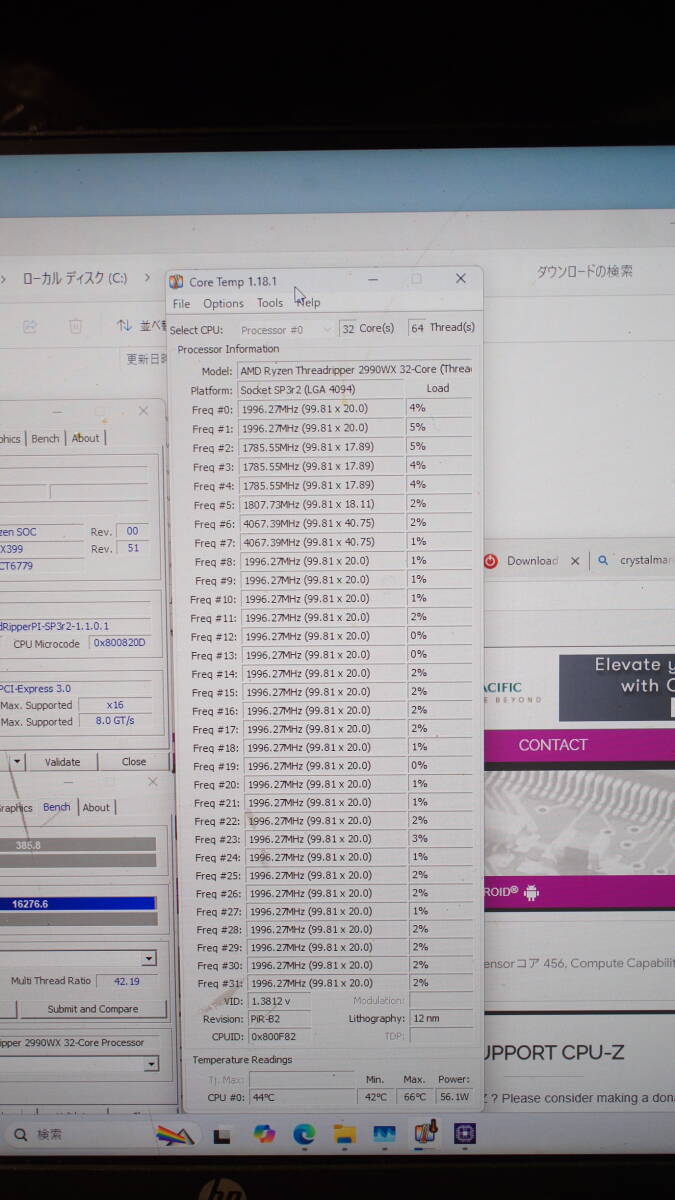Click the trash delete icon in Explorer toolbar
Screen dimensions: 675x1200
tap(75, 326)
